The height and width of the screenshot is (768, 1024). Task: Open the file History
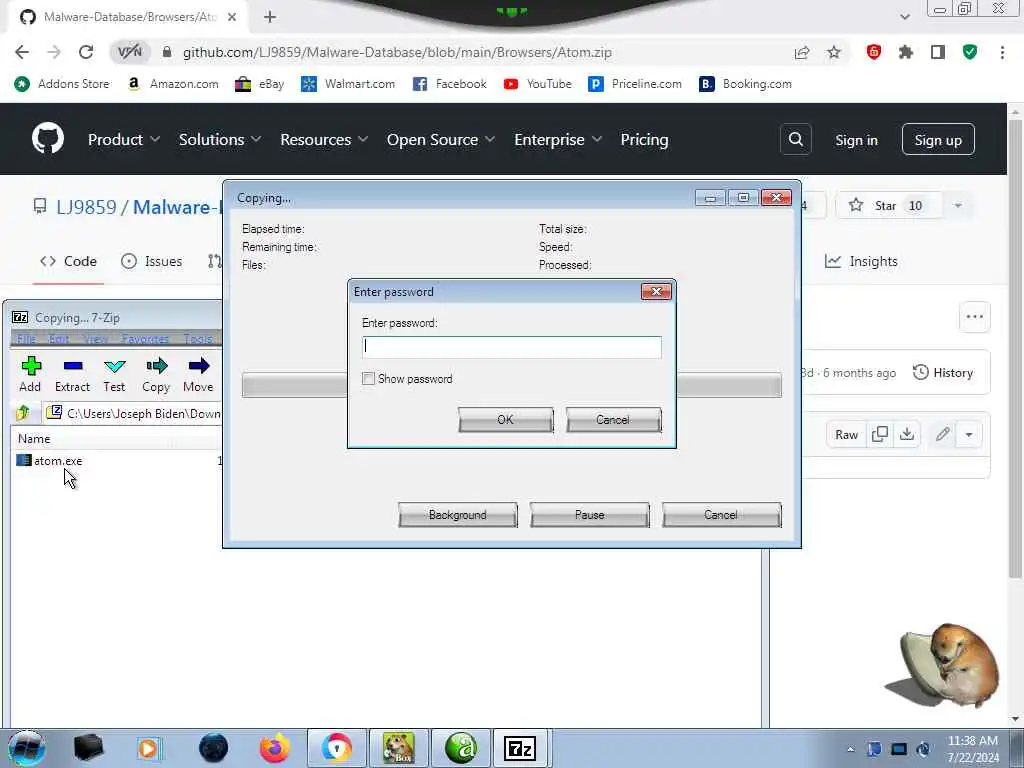[943, 373]
